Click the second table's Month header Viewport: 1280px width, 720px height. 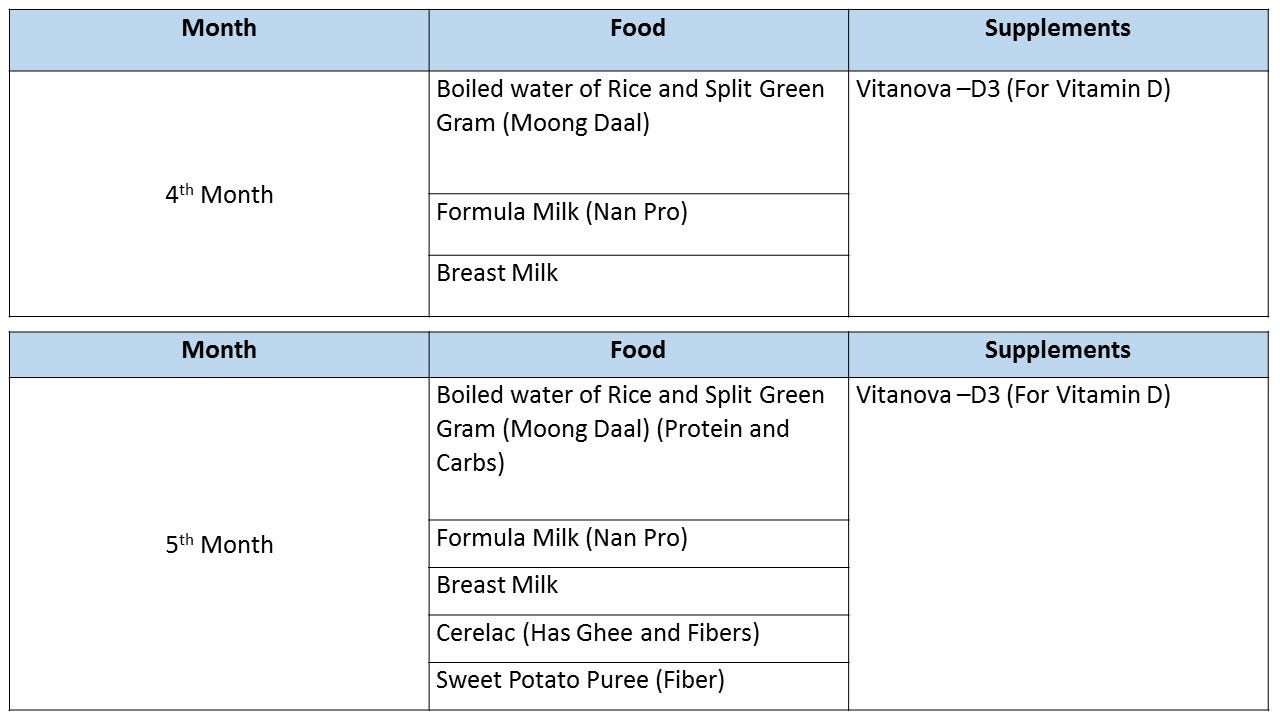pyautogui.click(x=219, y=354)
